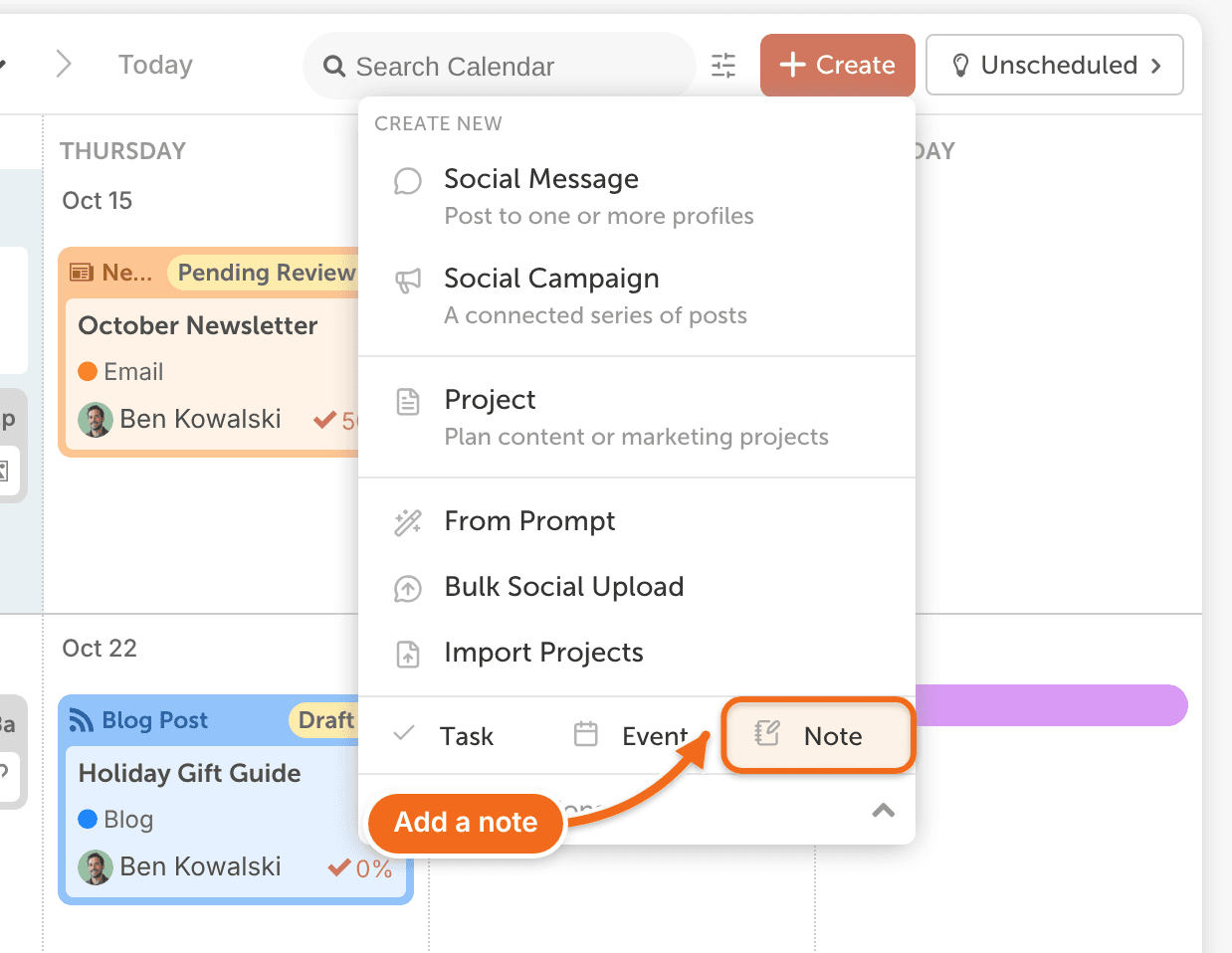This screenshot has width=1232, height=953.
Task: Expand the Unscheduled panel chevron
Action: (1156, 66)
